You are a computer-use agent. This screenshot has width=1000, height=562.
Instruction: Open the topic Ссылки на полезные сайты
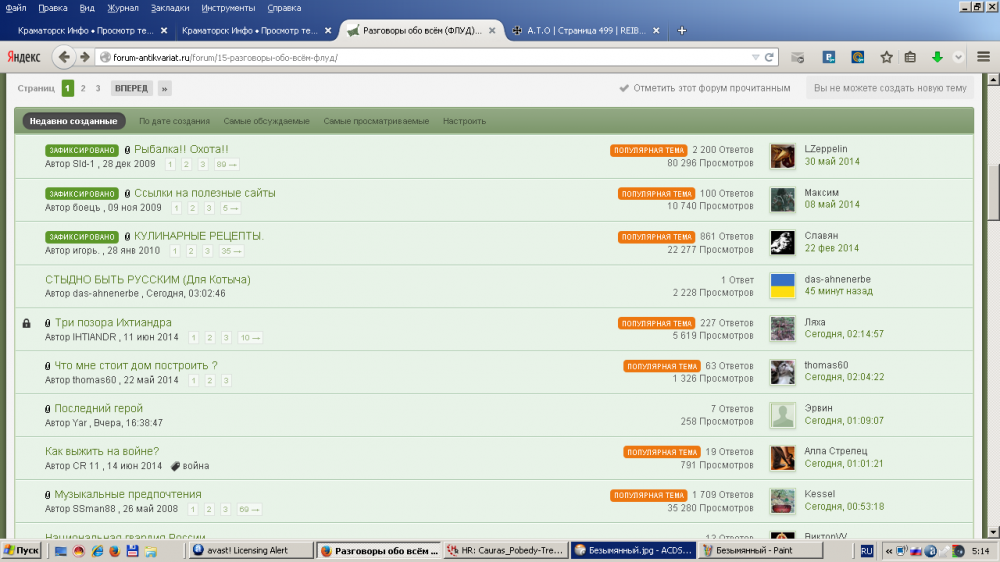click(205, 193)
